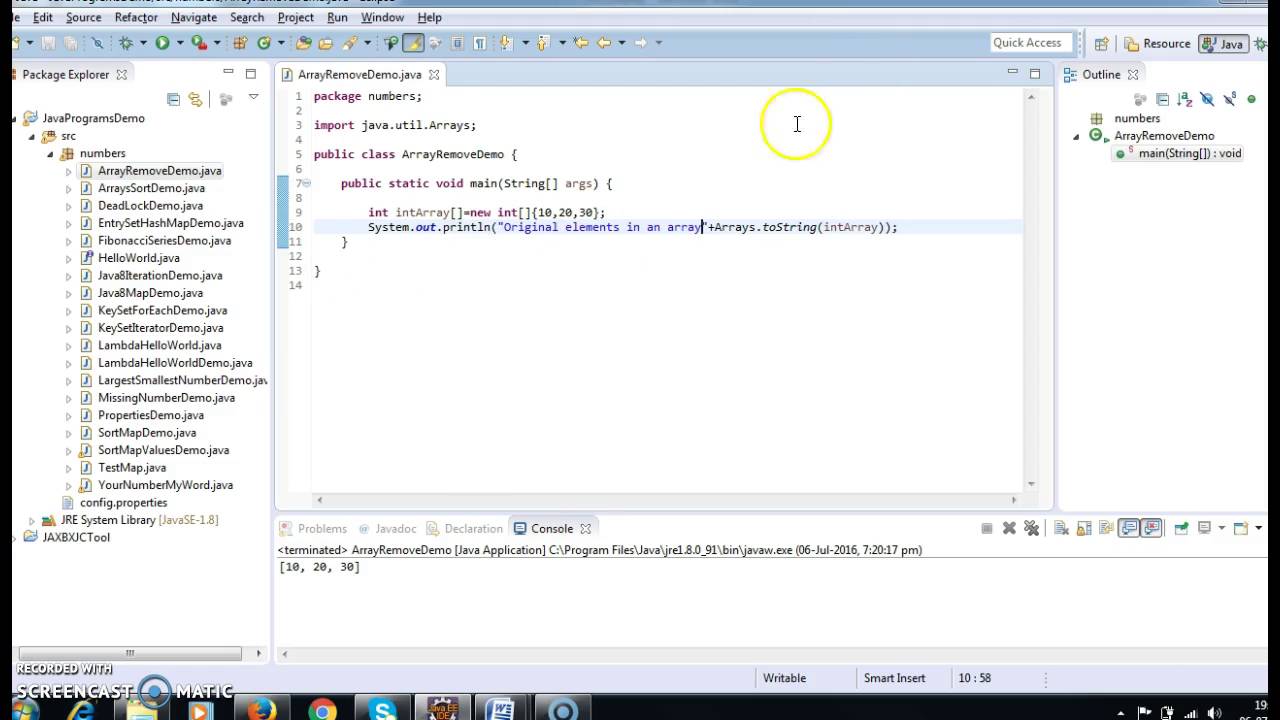Collapse the src folder in Package Explorer
The height and width of the screenshot is (720, 1280).
click(x=32, y=136)
